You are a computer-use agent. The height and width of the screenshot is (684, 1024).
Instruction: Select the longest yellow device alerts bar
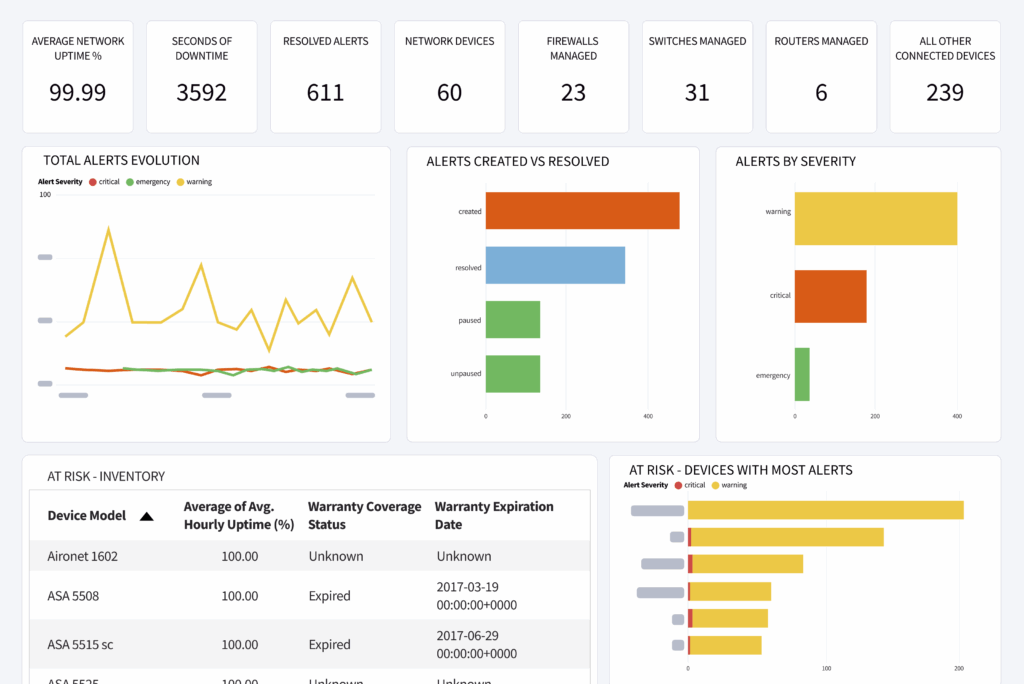[x=825, y=510]
